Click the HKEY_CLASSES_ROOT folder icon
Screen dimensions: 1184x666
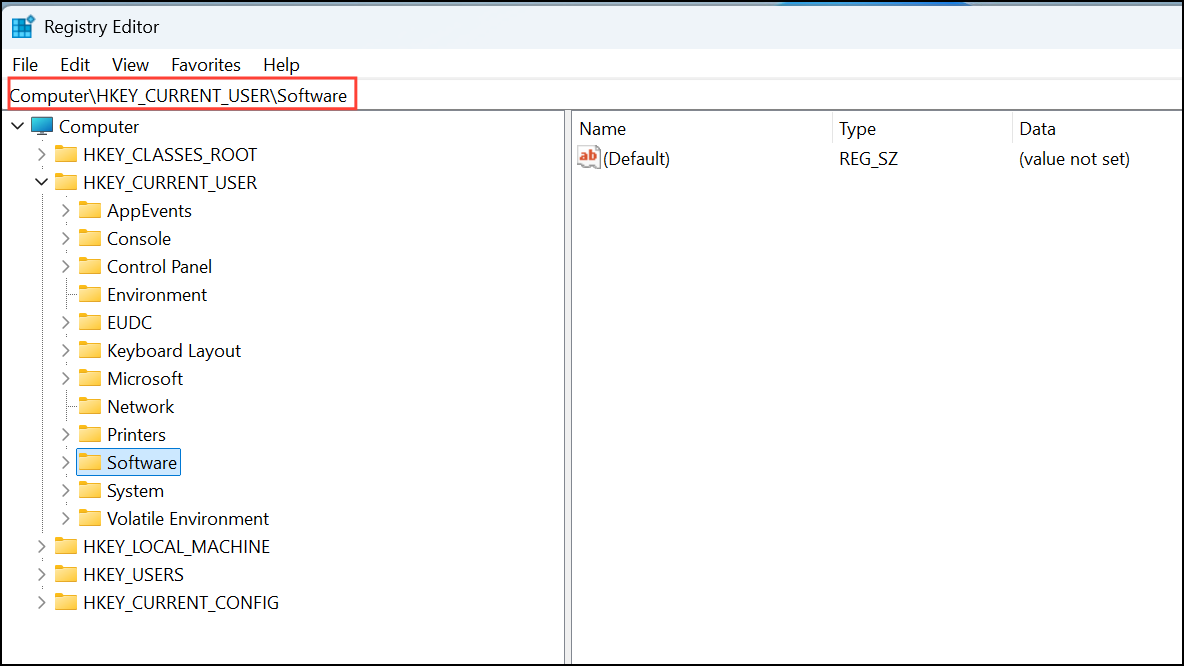click(66, 154)
